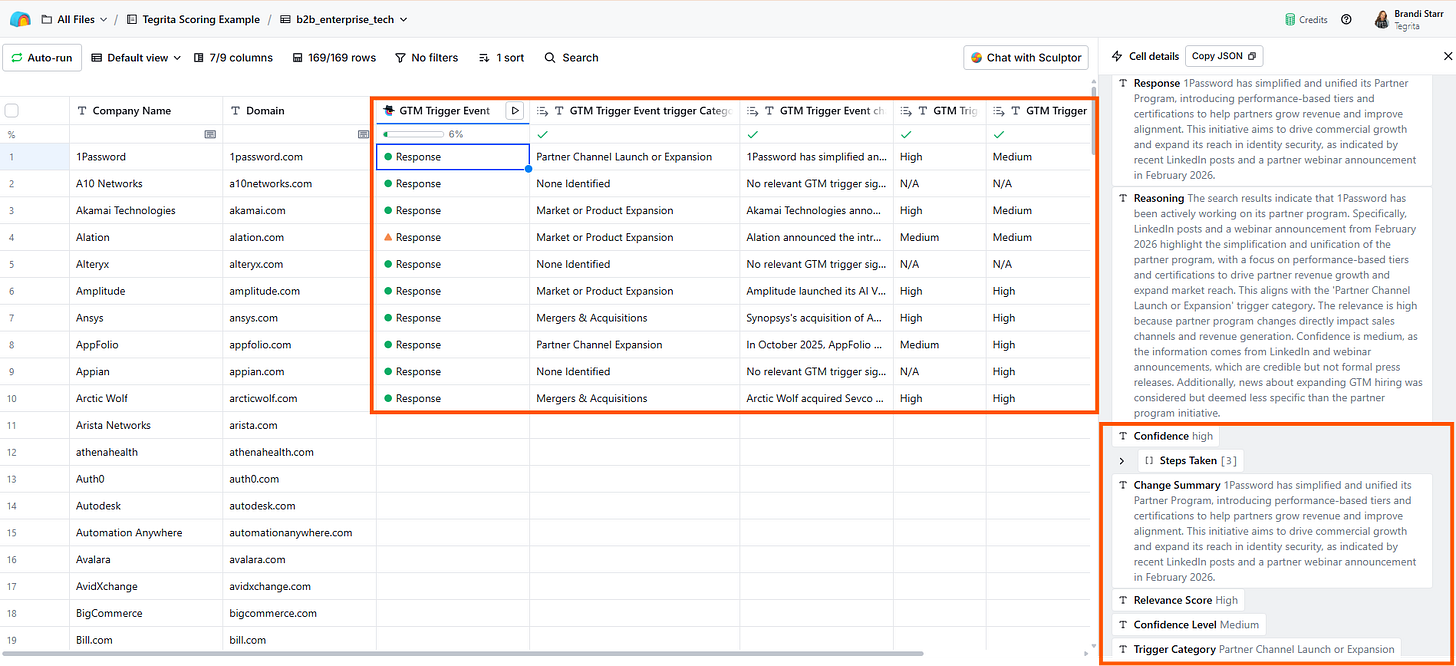Open the No filters menu
The width and height of the screenshot is (1456, 666).
426,58
